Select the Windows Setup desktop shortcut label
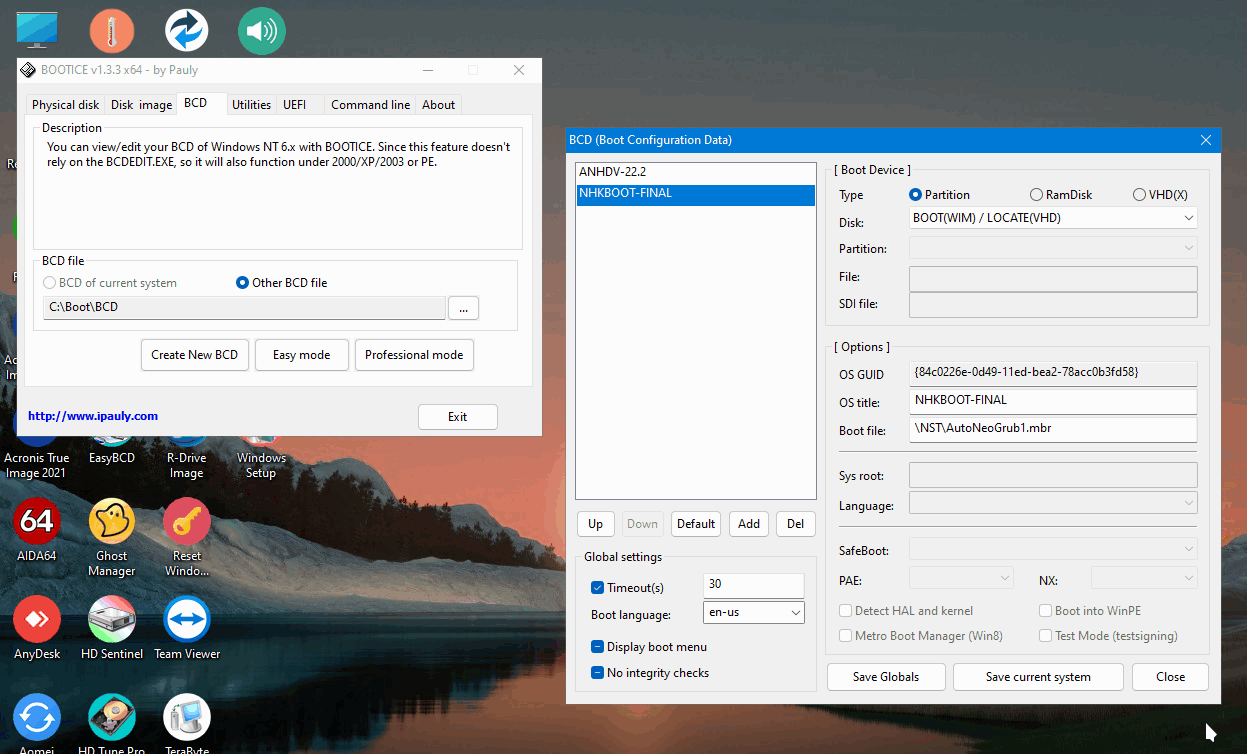This screenshot has height=754, width=1247. pos(261,465)
